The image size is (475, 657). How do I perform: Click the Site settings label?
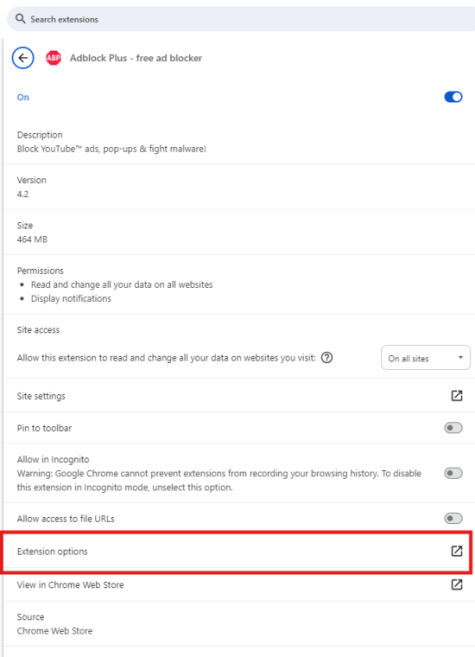point(41,396)
